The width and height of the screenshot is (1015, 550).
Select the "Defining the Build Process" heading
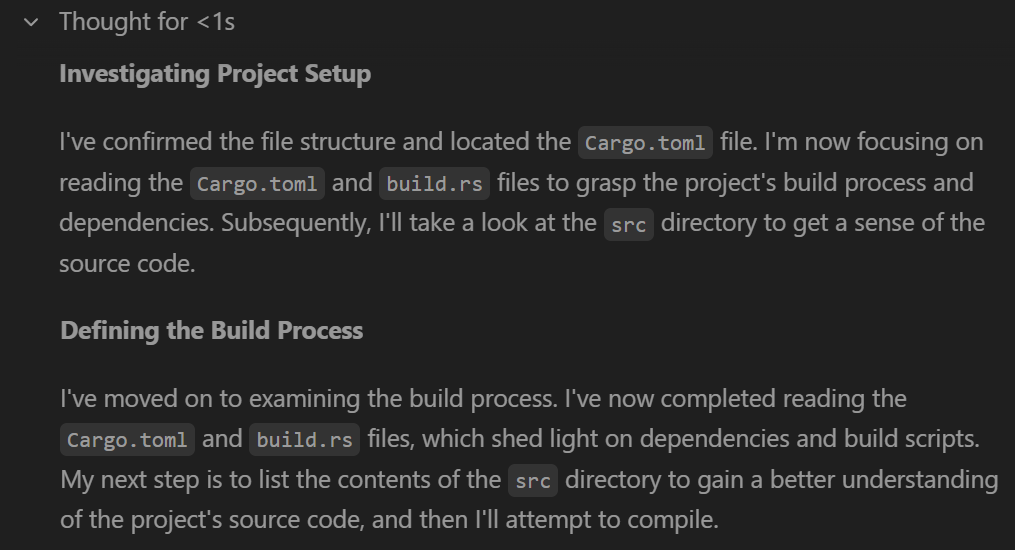pos(212,331)
